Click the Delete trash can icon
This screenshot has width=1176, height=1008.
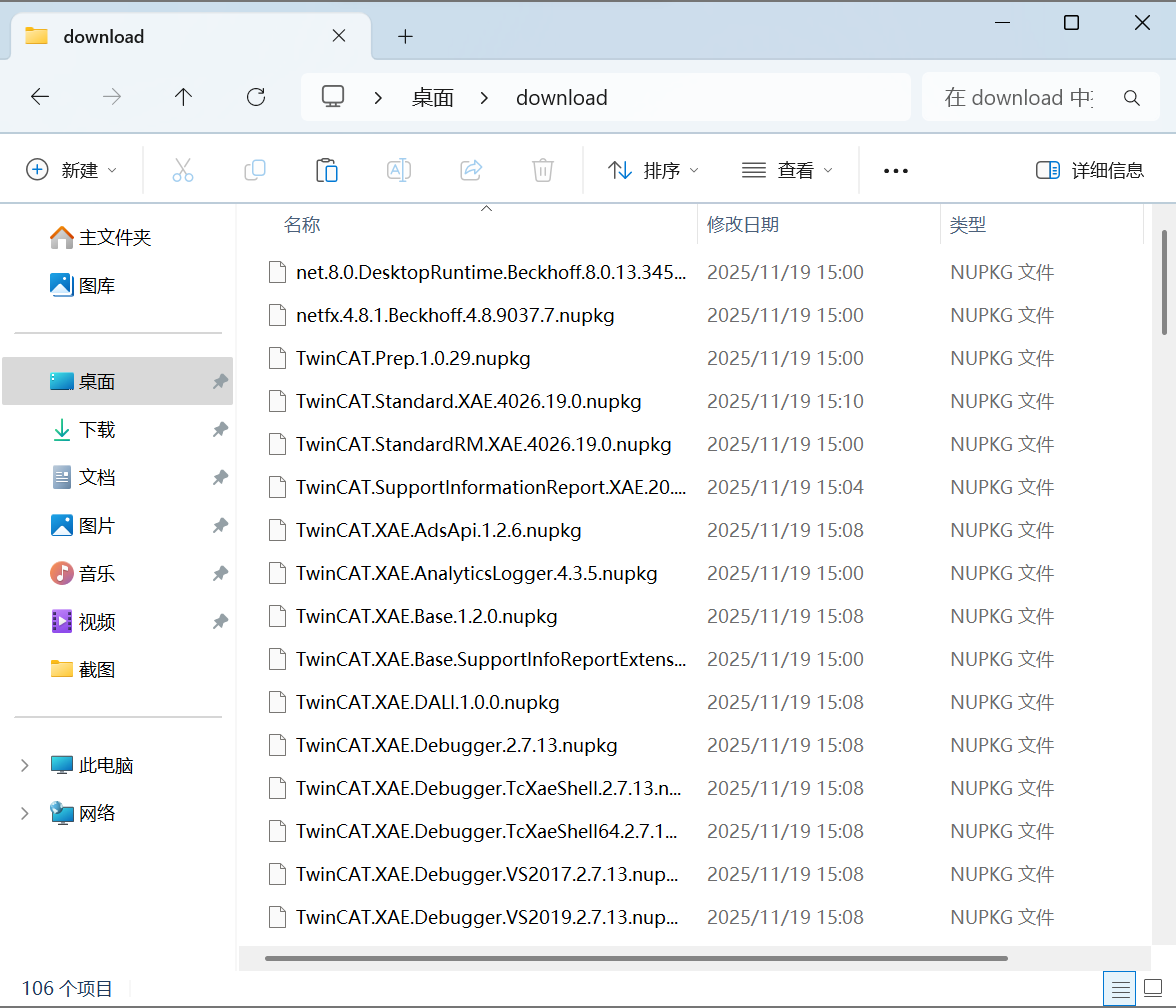pyautogui.click(x=543, y=170)
